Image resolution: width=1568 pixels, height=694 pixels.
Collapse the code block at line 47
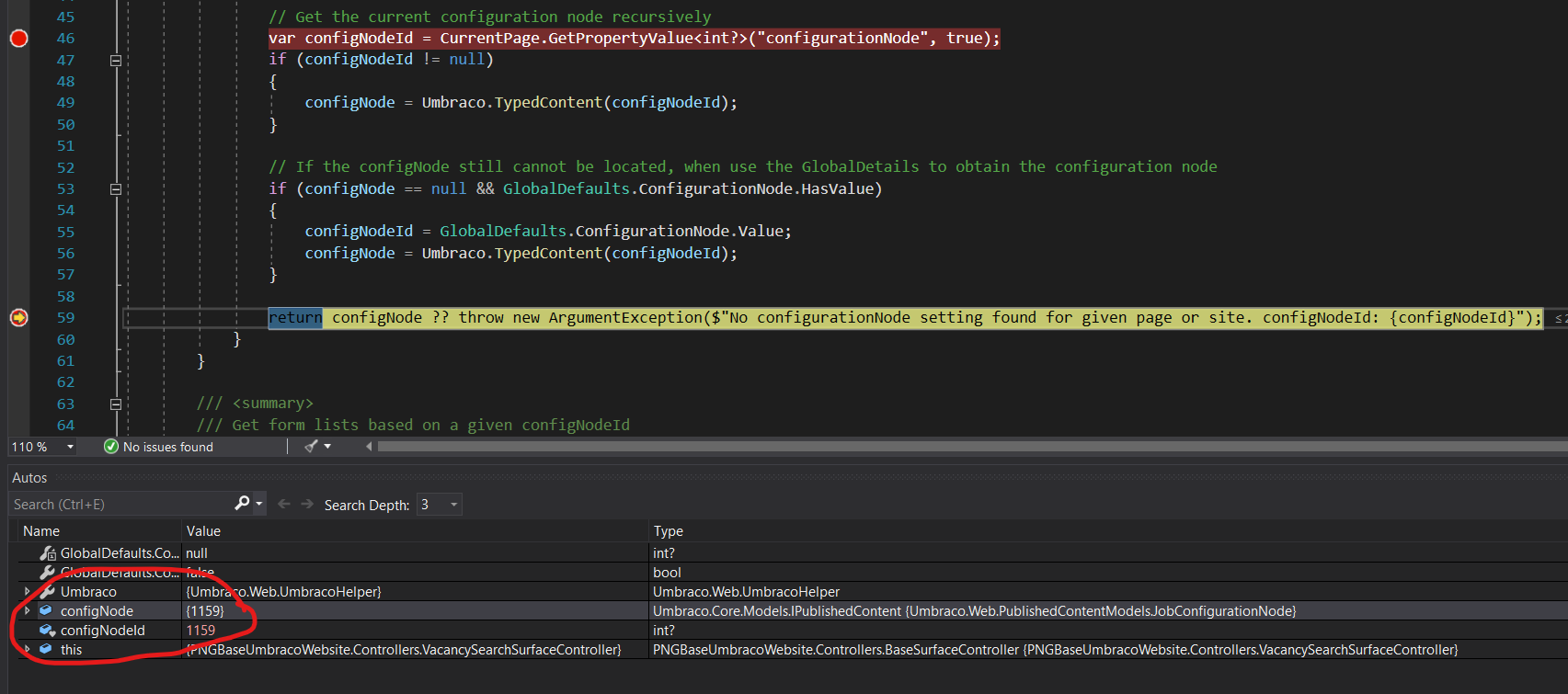116,61
